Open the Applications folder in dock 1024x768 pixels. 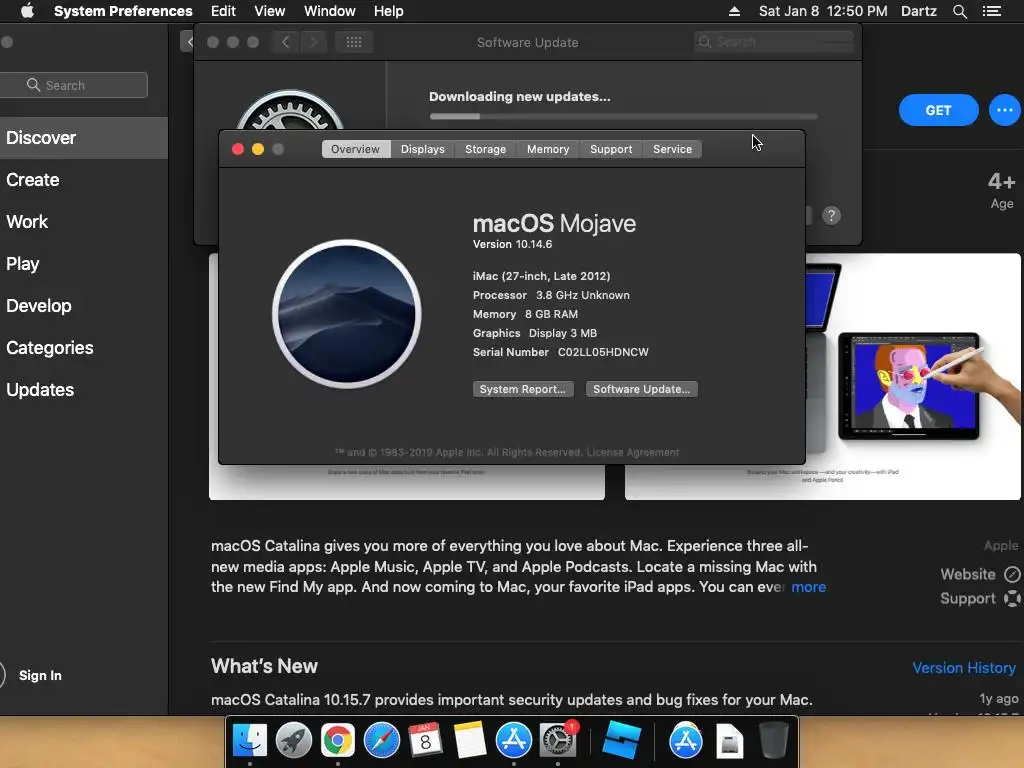pos(685,741)
